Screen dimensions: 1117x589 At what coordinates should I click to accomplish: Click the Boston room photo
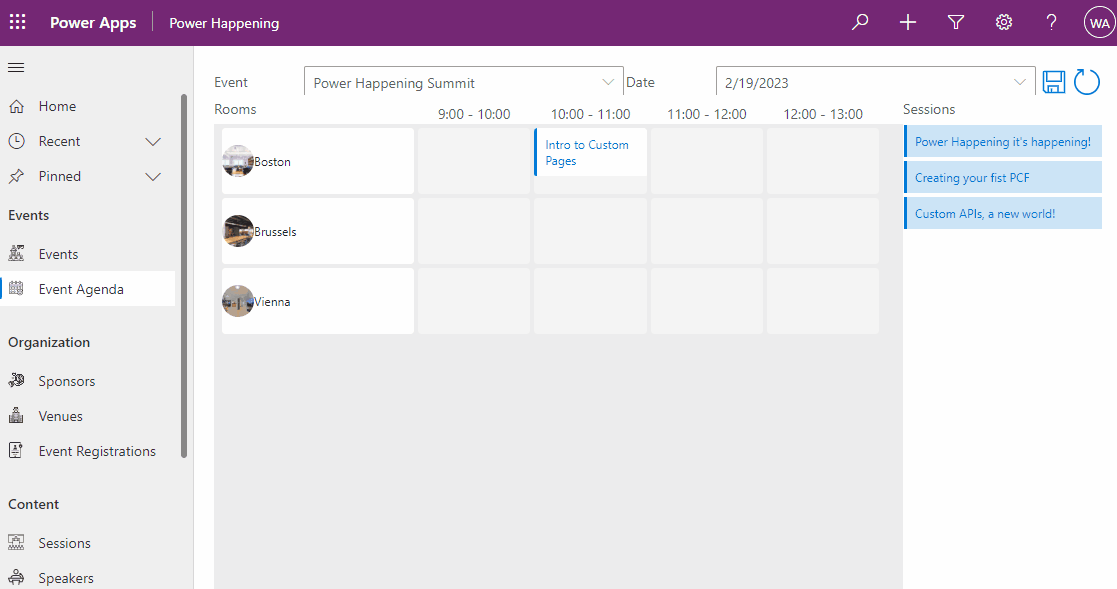pyautogui.click(x=238, y=161)
